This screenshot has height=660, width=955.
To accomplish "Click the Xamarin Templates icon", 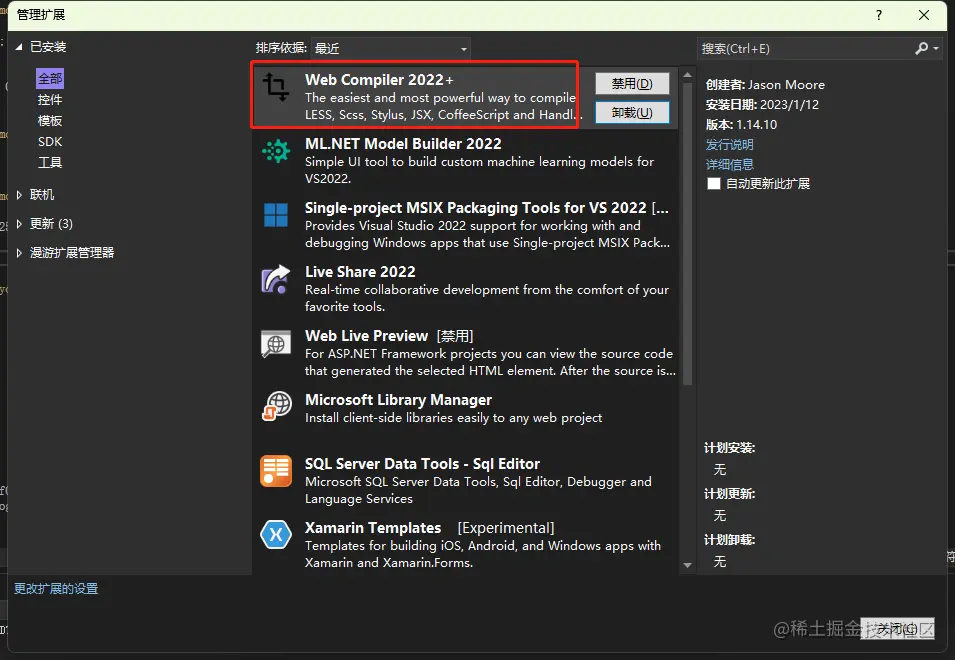I will (275, 535).
